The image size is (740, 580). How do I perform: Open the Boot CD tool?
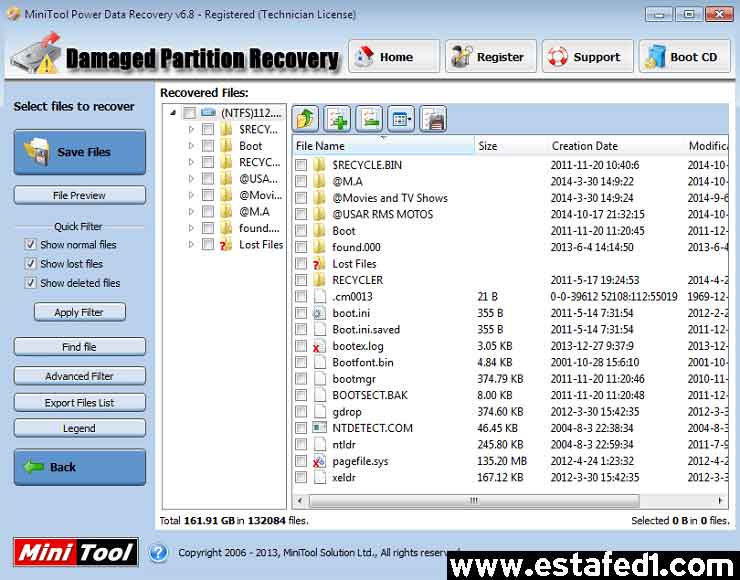pyautogui.click(x=684, y=57)
